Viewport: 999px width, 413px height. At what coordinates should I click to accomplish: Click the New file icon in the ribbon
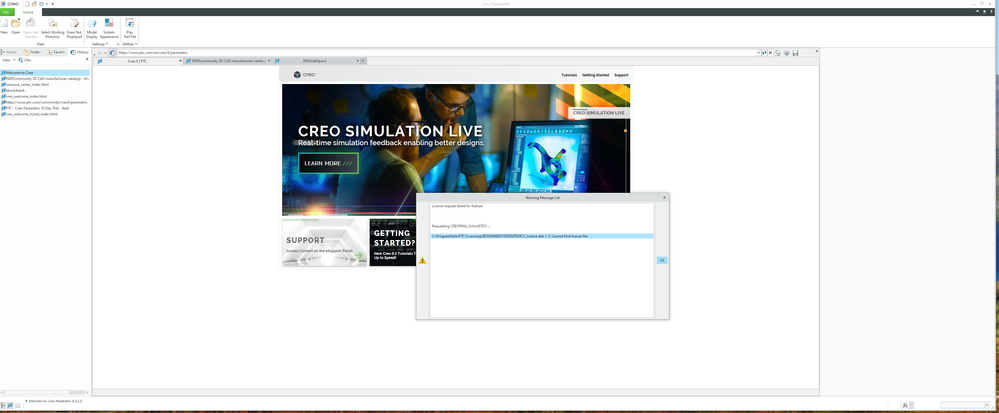[4, 23]
